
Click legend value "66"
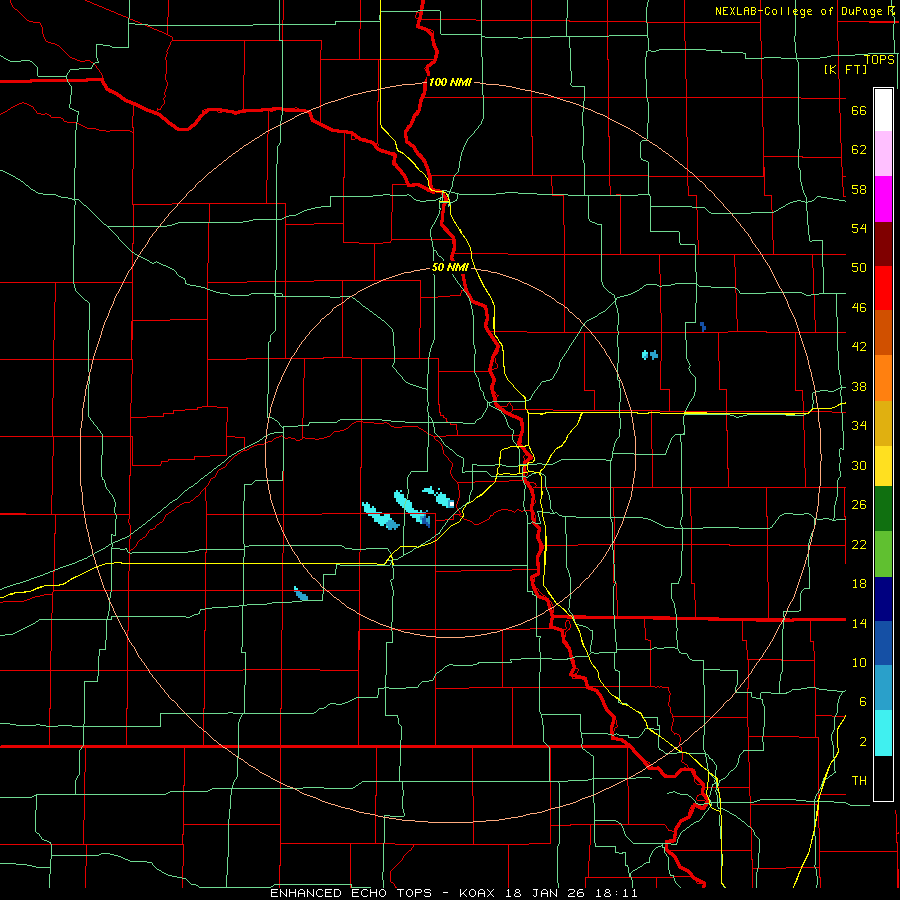[859, 111]
